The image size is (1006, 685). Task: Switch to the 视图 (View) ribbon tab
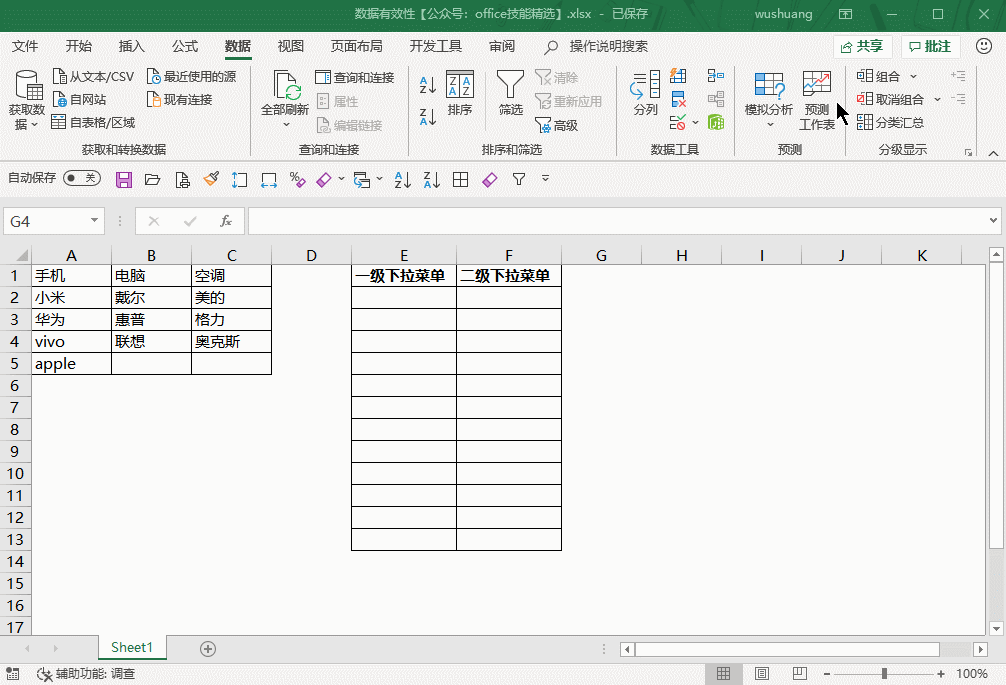(x=290, y=46)
